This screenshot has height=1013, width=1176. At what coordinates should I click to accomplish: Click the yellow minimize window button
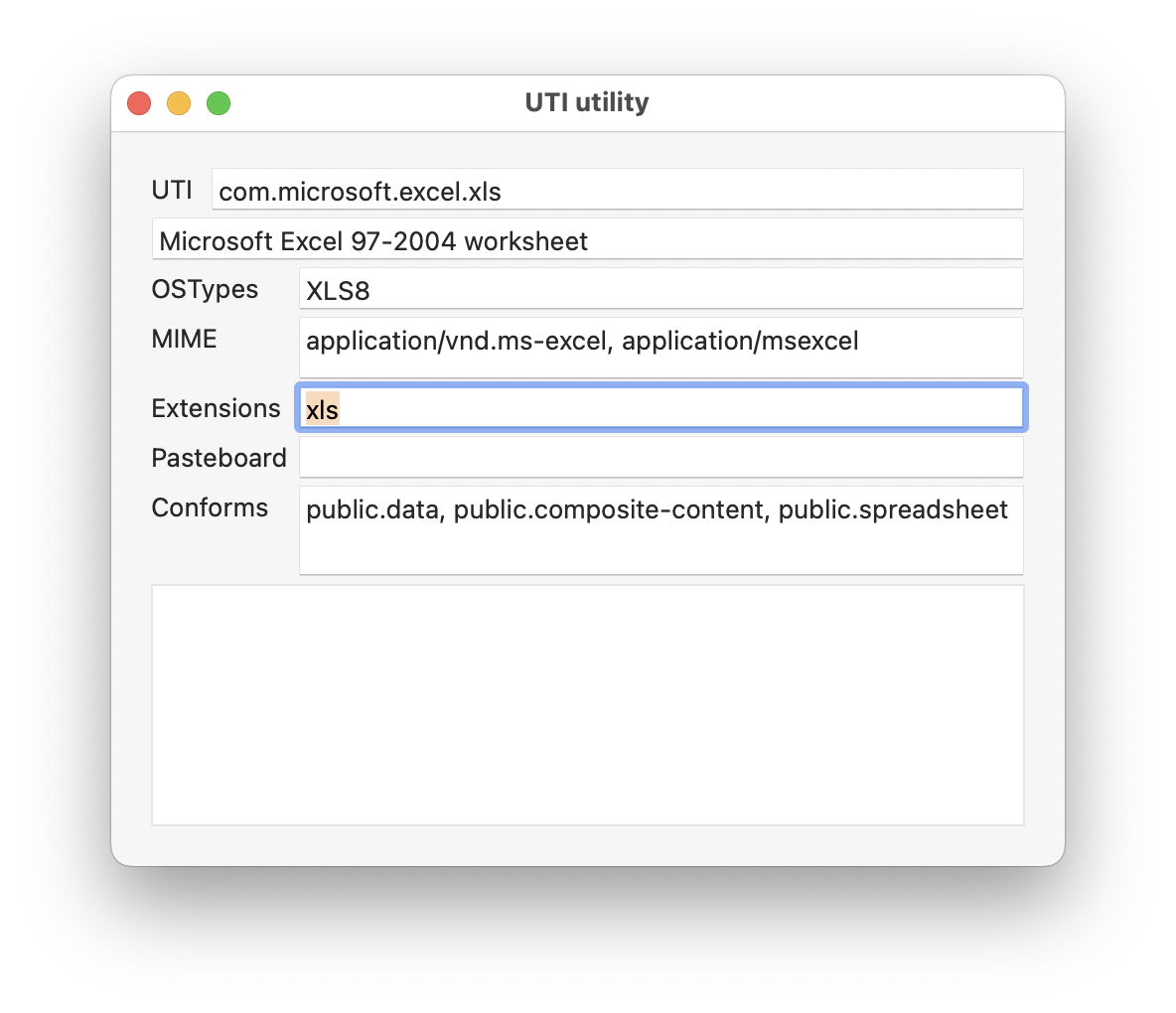[179, 102]
